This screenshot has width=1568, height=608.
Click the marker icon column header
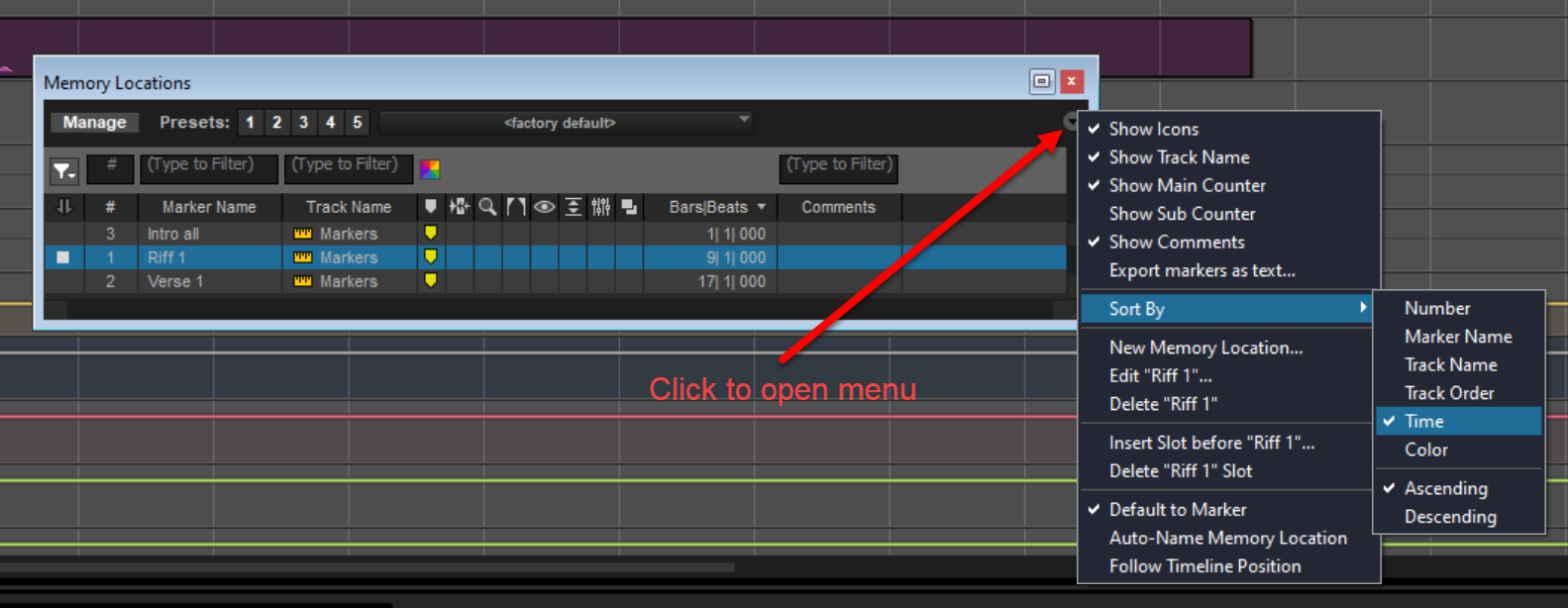[x=430, y=207]
